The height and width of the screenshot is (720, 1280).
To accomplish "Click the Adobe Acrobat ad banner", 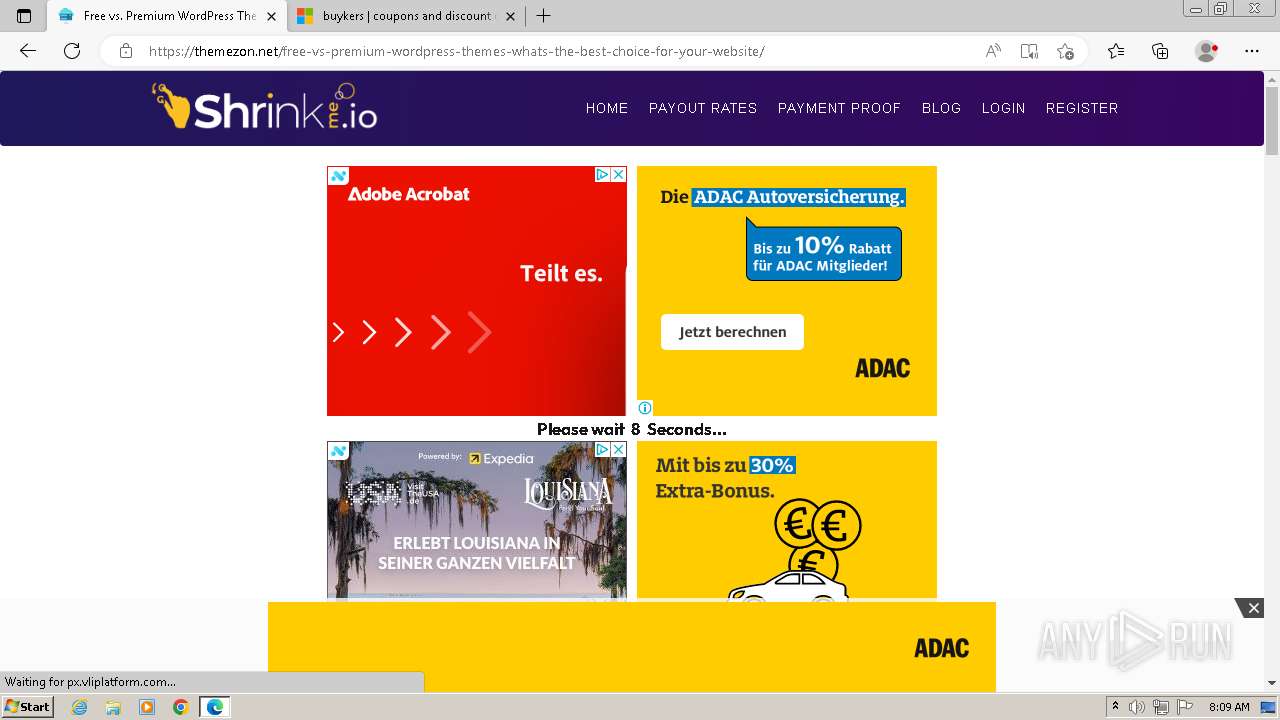I will click(x=477, y=291).
